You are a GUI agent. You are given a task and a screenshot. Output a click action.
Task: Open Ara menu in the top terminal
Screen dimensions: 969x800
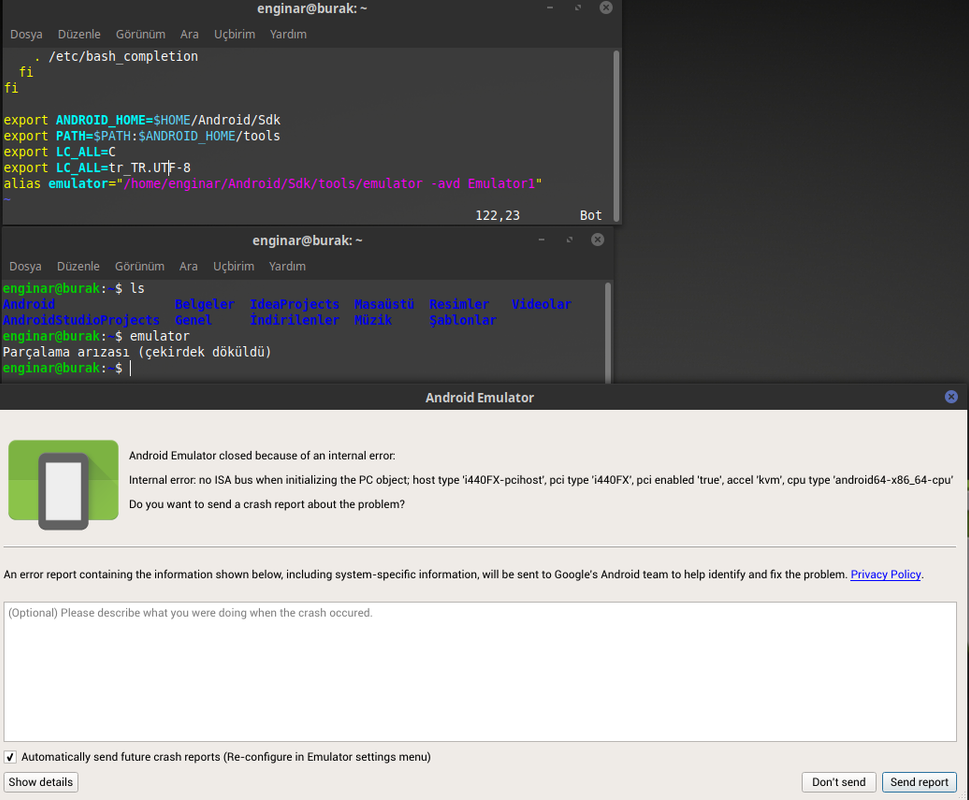click(189, 35)
